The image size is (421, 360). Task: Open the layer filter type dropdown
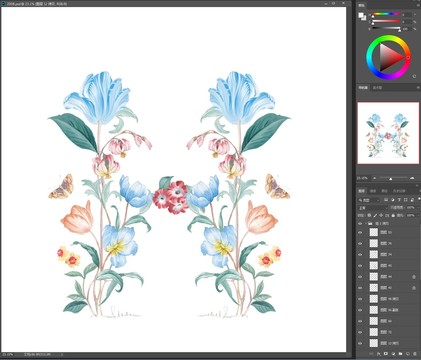coord(369,200)
